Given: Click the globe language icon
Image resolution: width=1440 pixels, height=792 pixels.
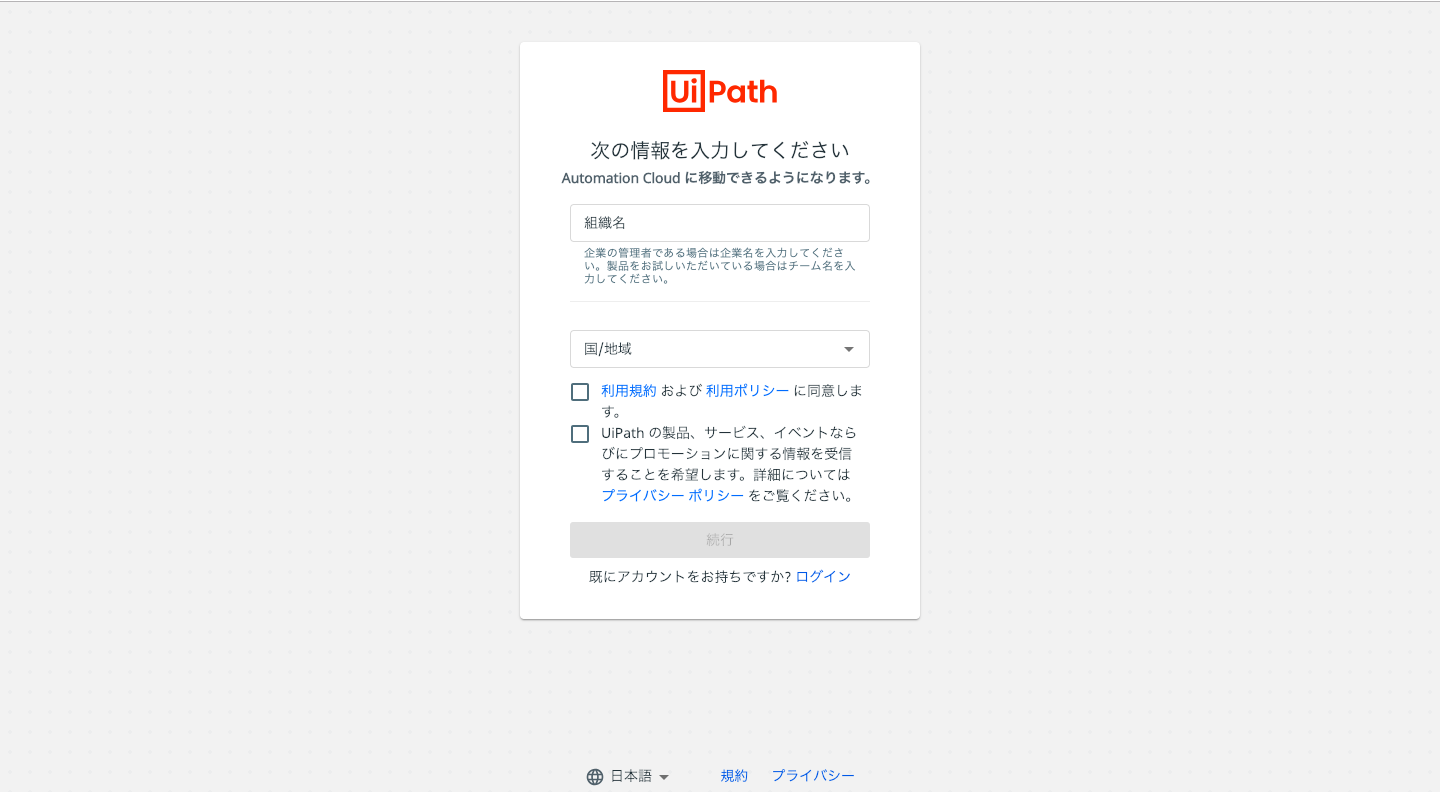Looking at the screenshot, I should click(595, 776).
